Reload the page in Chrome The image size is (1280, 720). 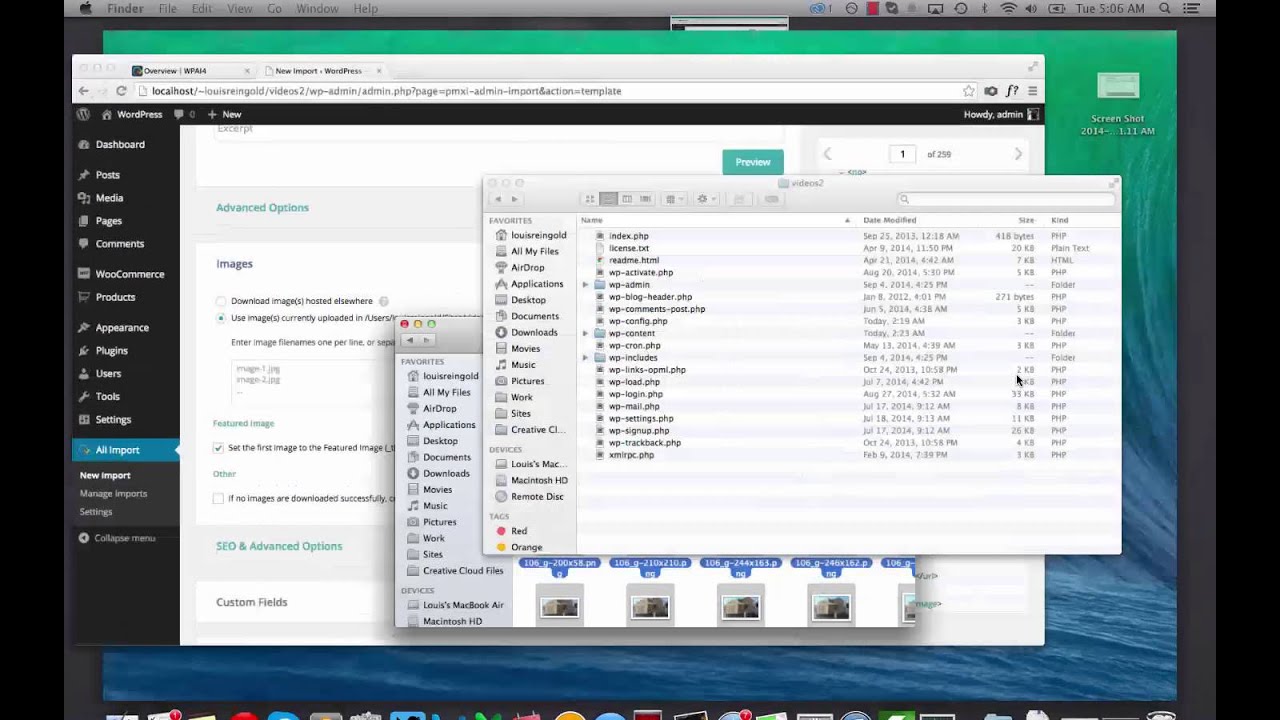(121, 91)
